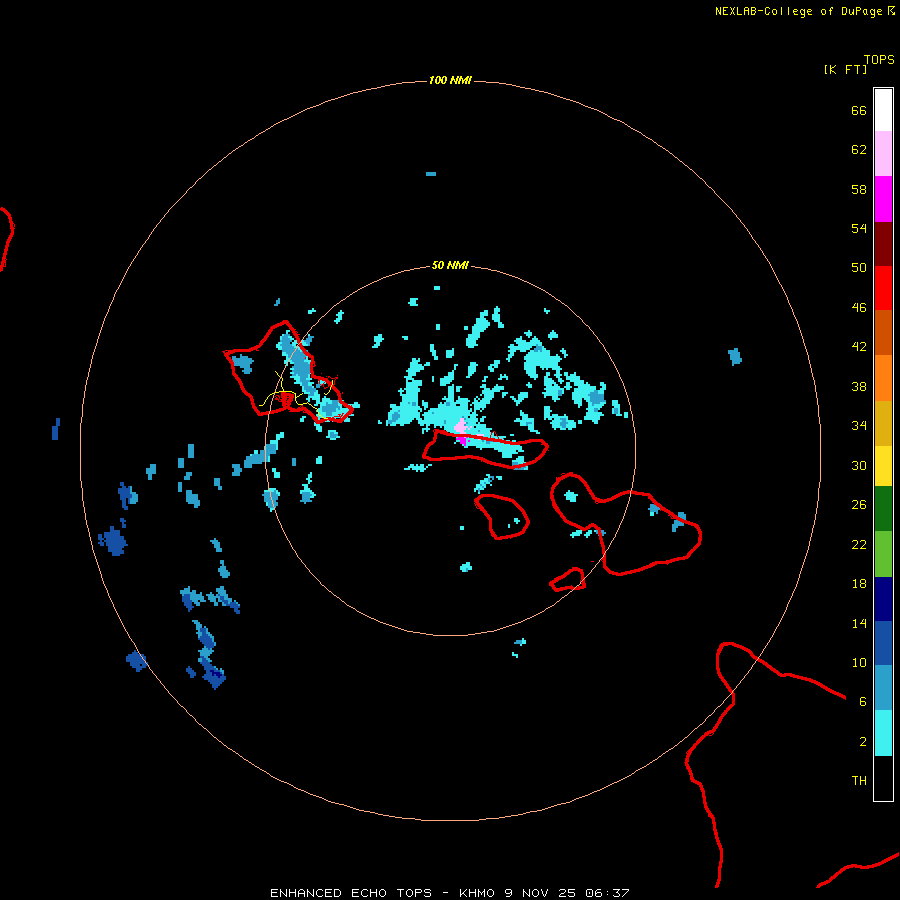900x900 pixels.
Task: Click the lone echo east near 100 NMI ring
Action: coord(735,356)
